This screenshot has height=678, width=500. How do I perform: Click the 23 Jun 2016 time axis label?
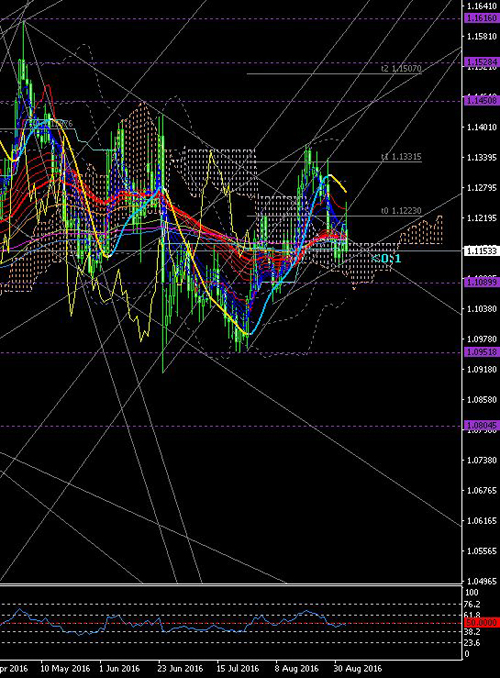180,668
